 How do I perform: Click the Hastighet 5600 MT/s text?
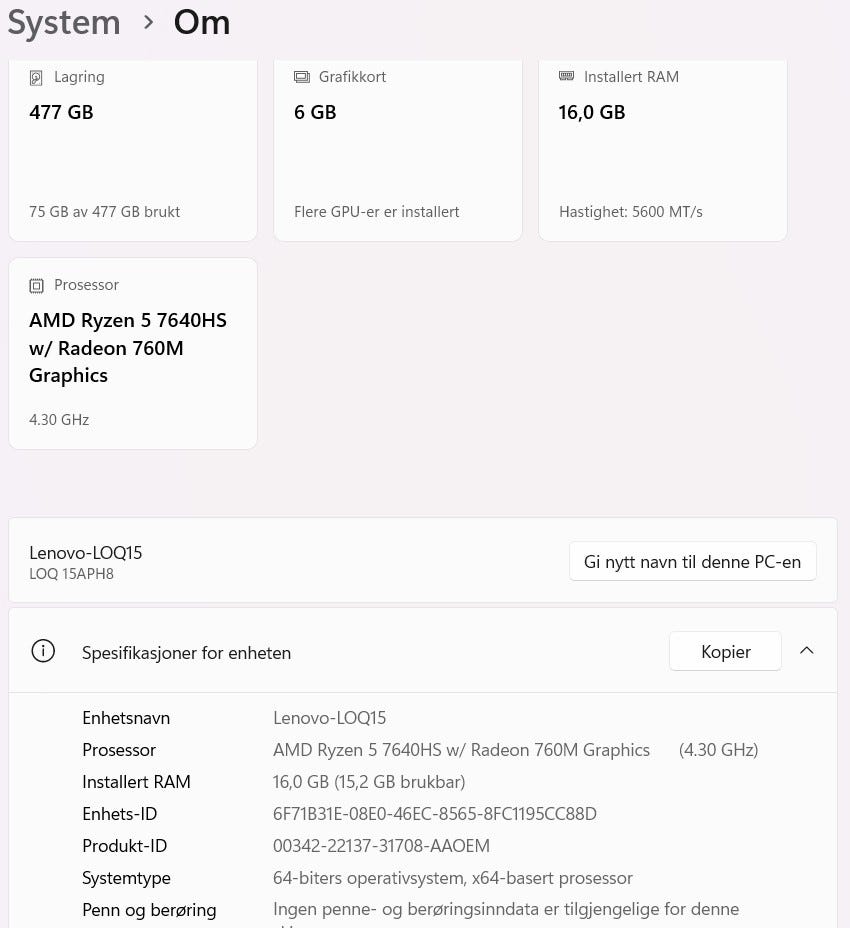pyautogui.click(x=631, y=212)
